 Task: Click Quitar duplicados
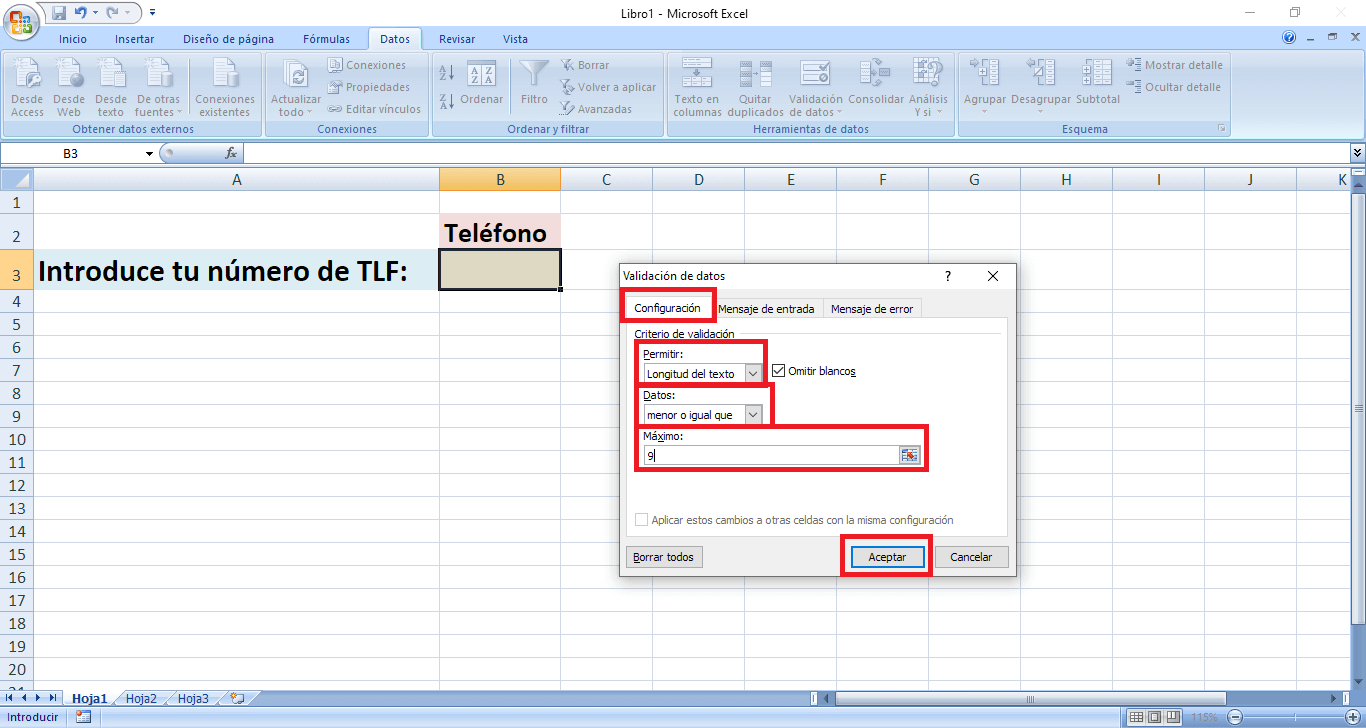[755, 88]
